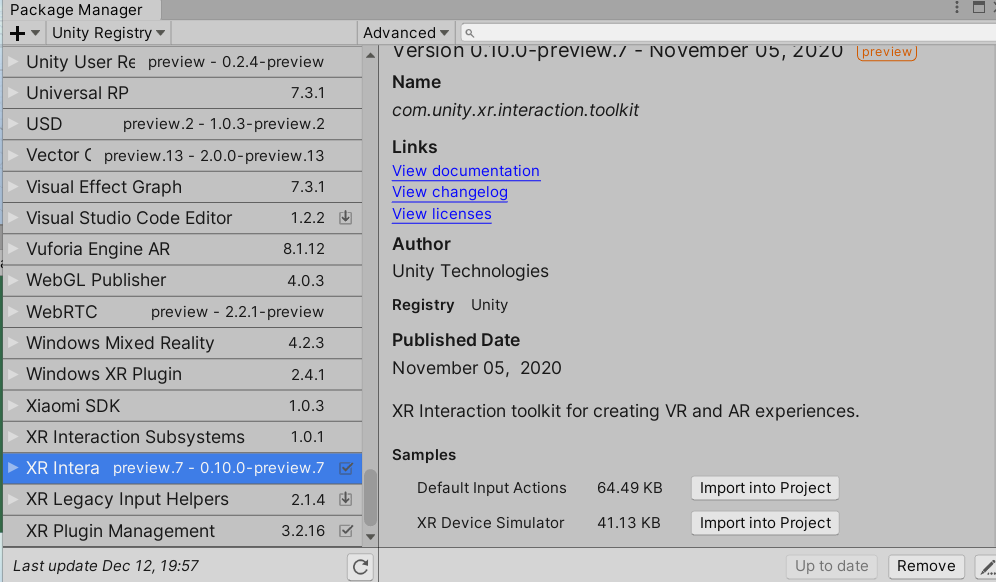996x582 pixels.
Task: Click the preview tag label
Action: (x=887, y=52)
